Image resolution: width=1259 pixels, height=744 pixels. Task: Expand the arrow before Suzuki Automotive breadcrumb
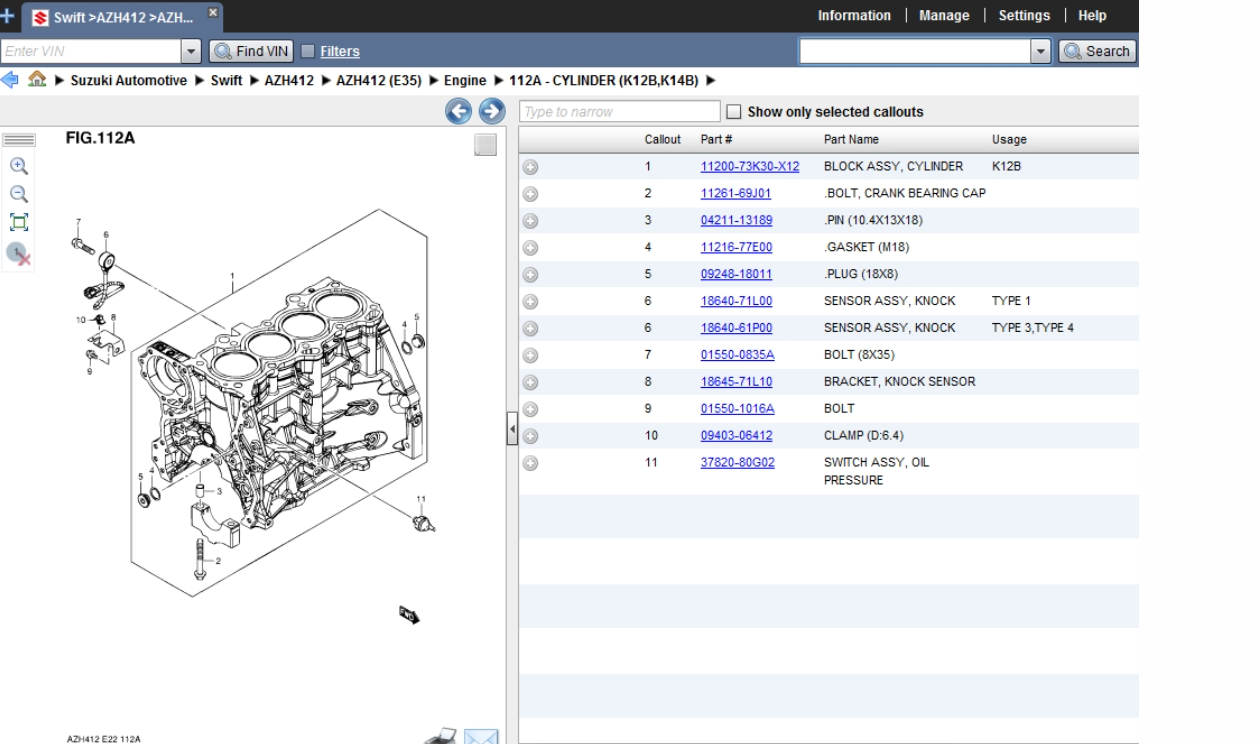tap(60, 81)
